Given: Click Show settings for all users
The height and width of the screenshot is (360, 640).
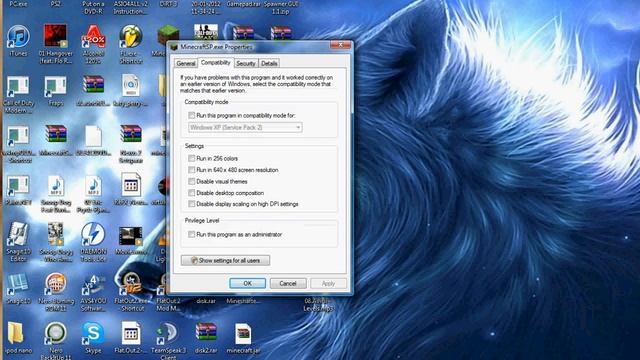Looking at the screenshot, I should [225, 260].
